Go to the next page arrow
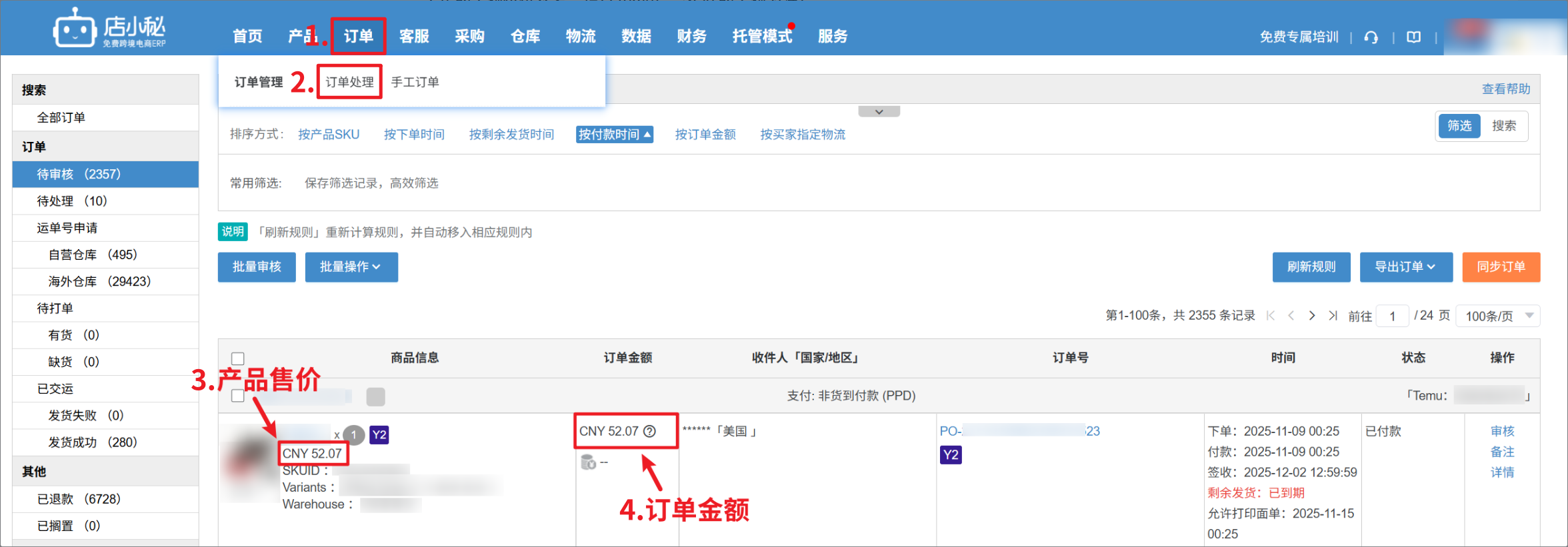This screenshot has height=547, width=1568. point(1311,316)
